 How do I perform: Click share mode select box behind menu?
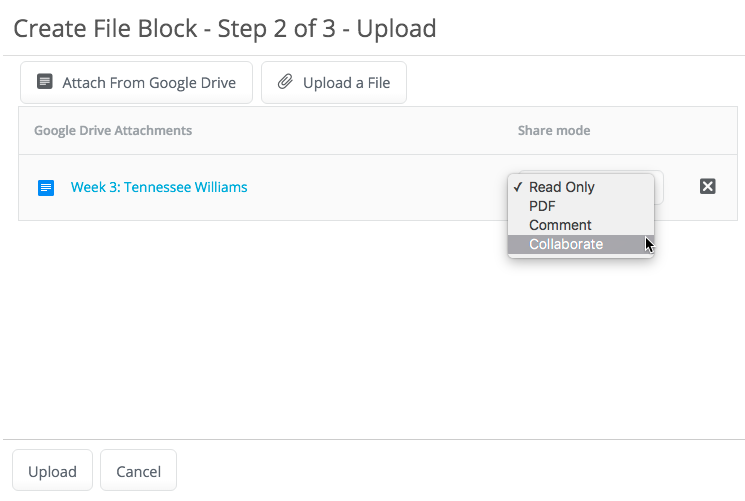659,187
